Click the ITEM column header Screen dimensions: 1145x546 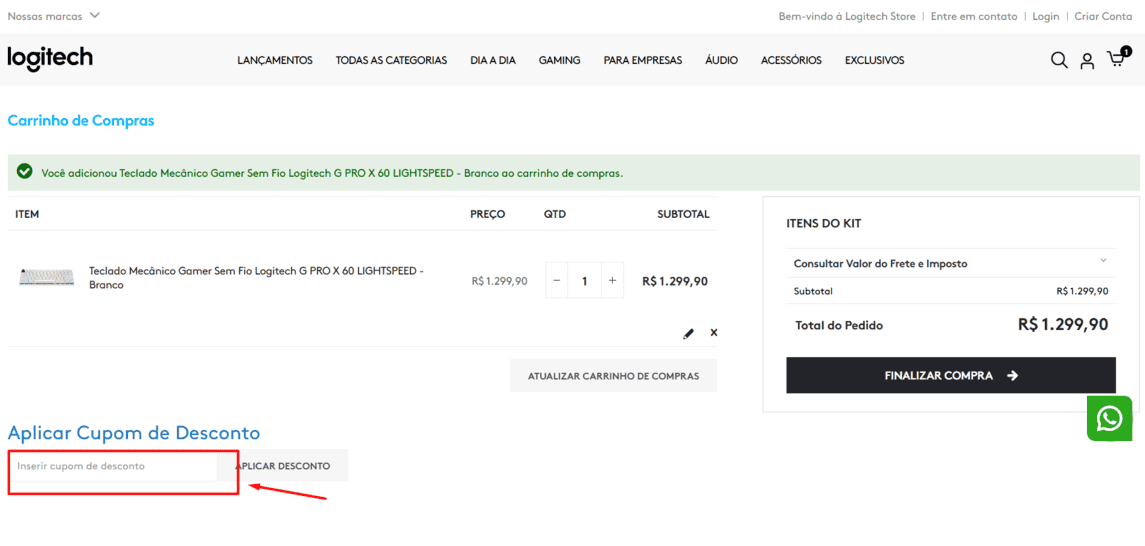click(27, 215)
